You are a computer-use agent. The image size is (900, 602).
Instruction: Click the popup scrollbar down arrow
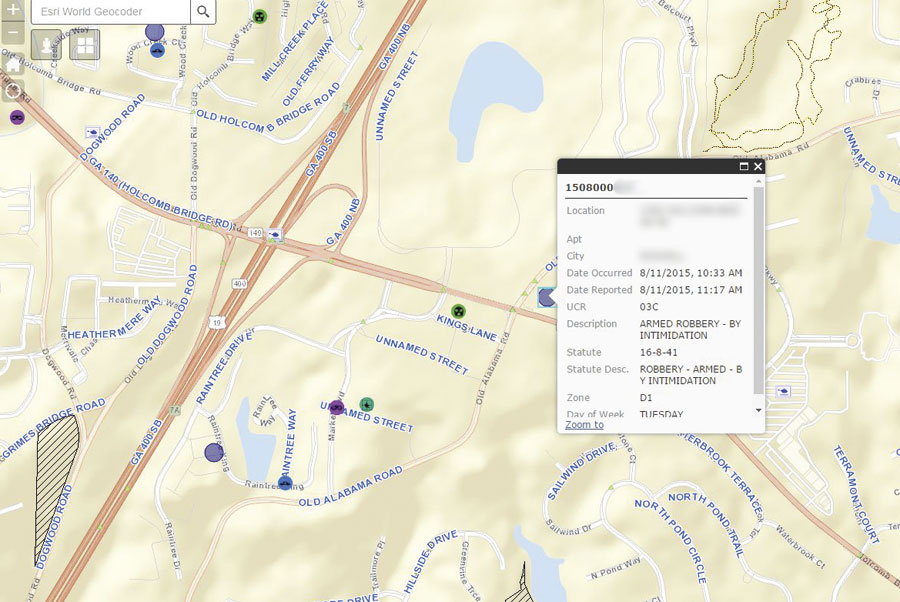757,411
